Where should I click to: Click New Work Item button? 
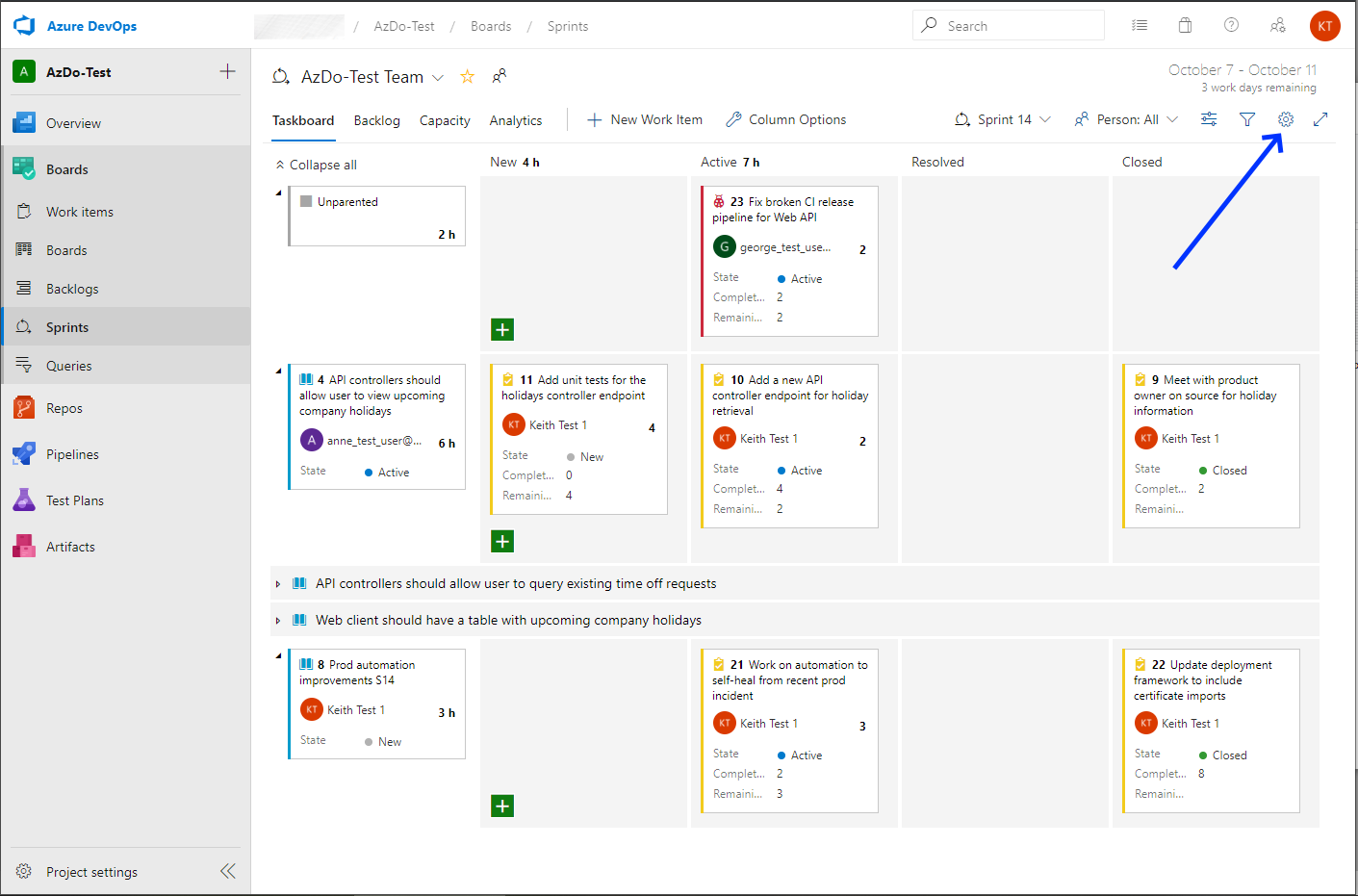[645, 119]
